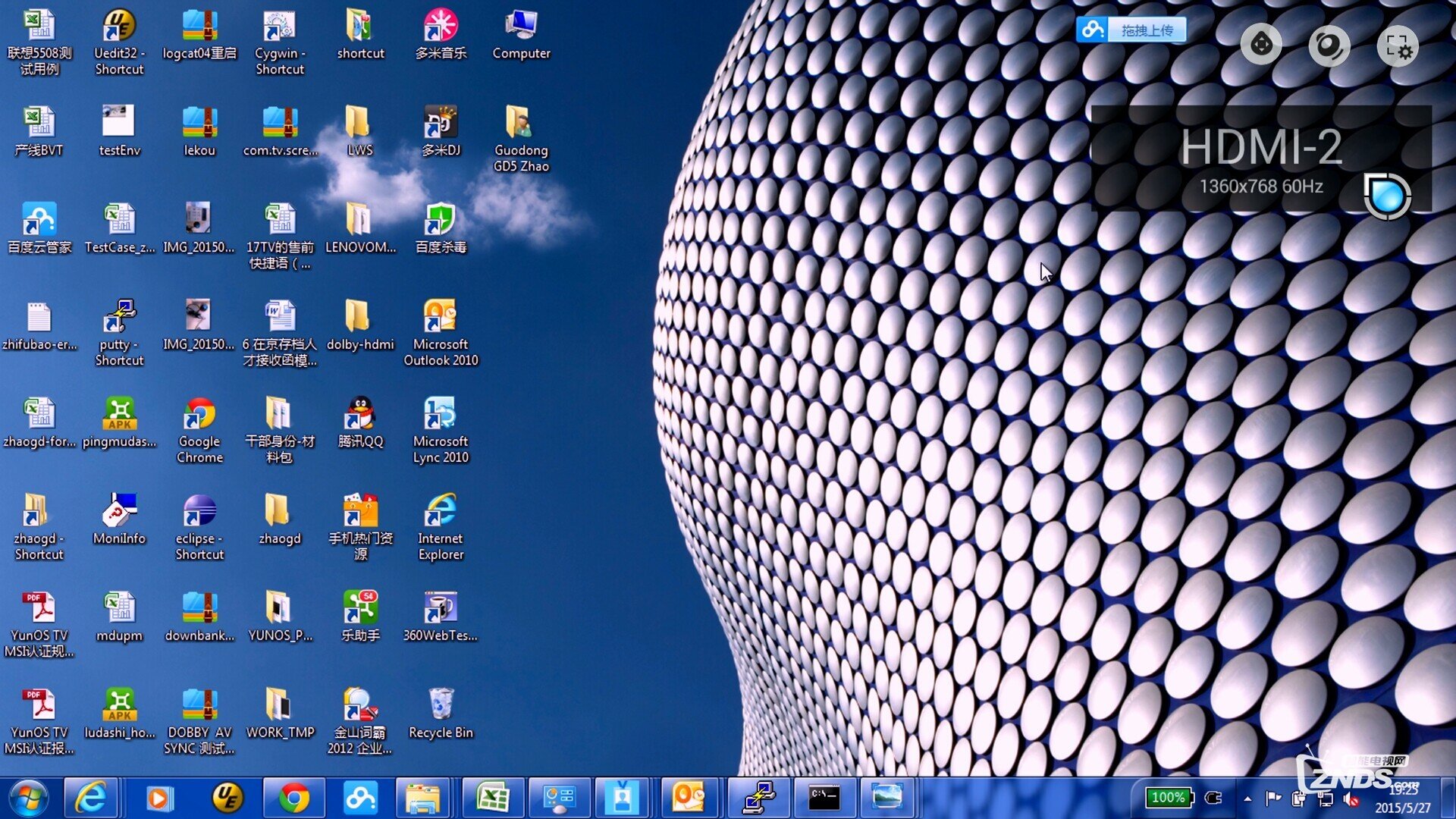This screenshot has height=819, width=1456.
Task: Click the muted volume tray icon
Action: pyautogui.click(x=1351, y=799)
